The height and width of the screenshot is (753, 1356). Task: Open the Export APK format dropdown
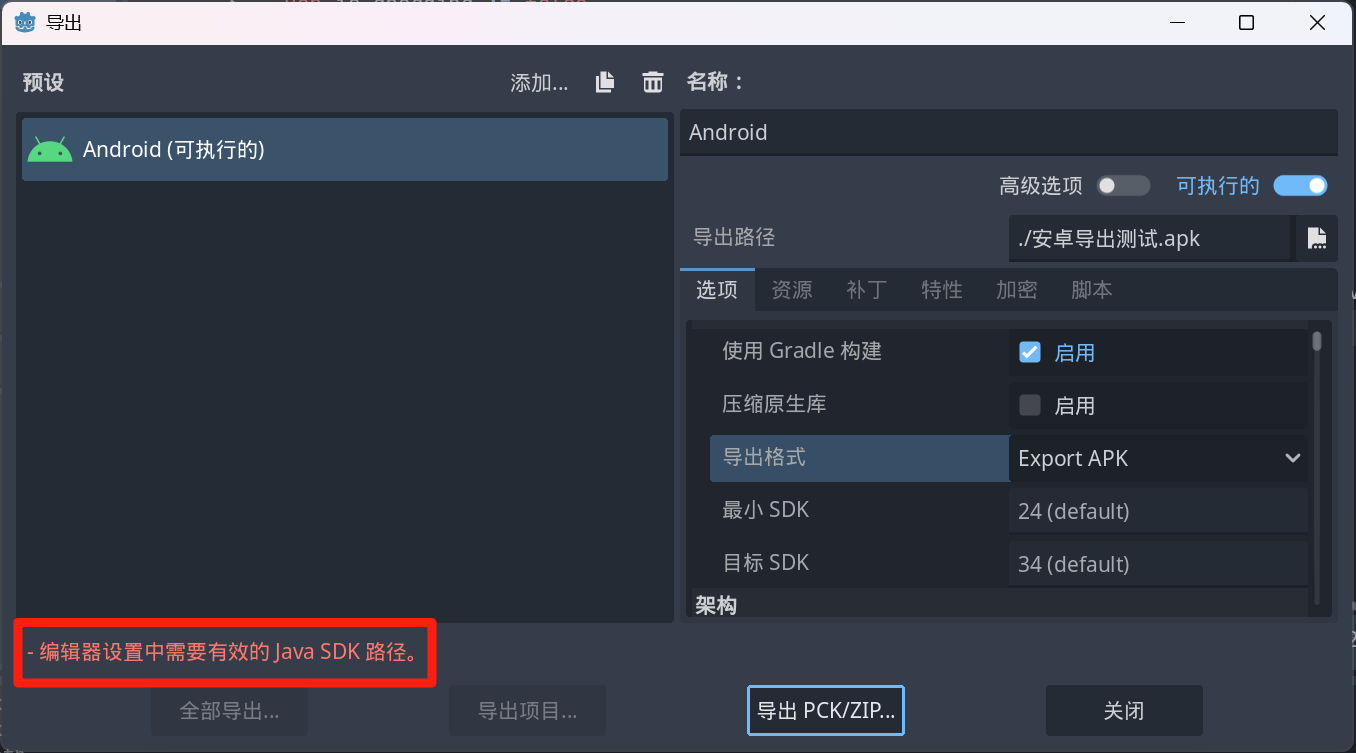point(1159,458)
